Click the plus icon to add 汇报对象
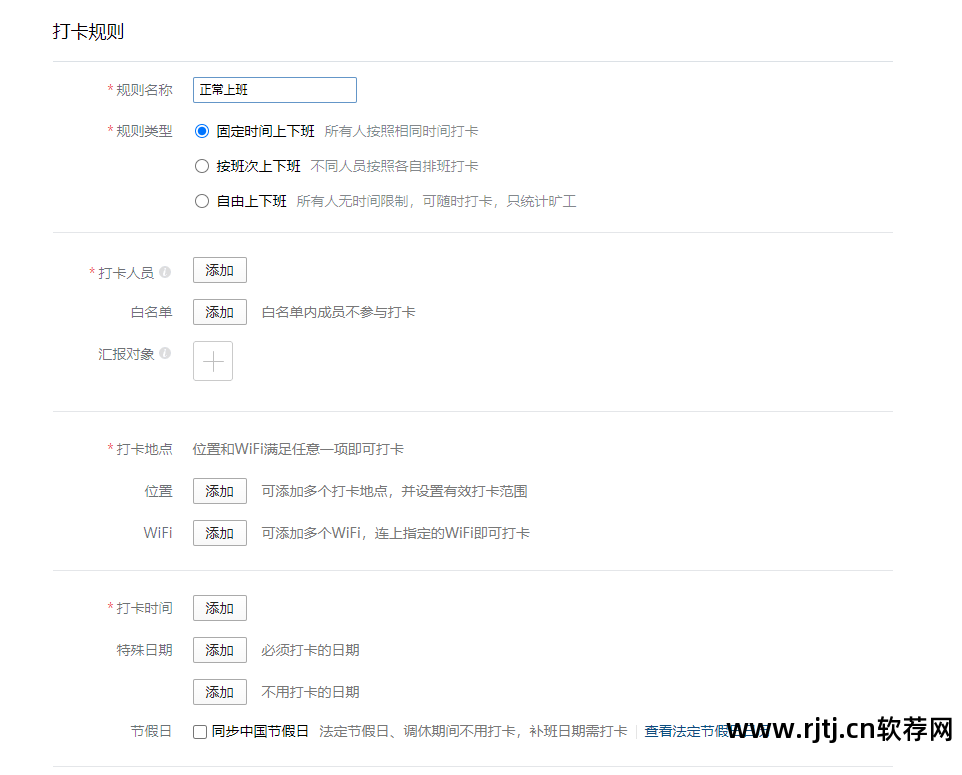 click(x=212, y=361)
